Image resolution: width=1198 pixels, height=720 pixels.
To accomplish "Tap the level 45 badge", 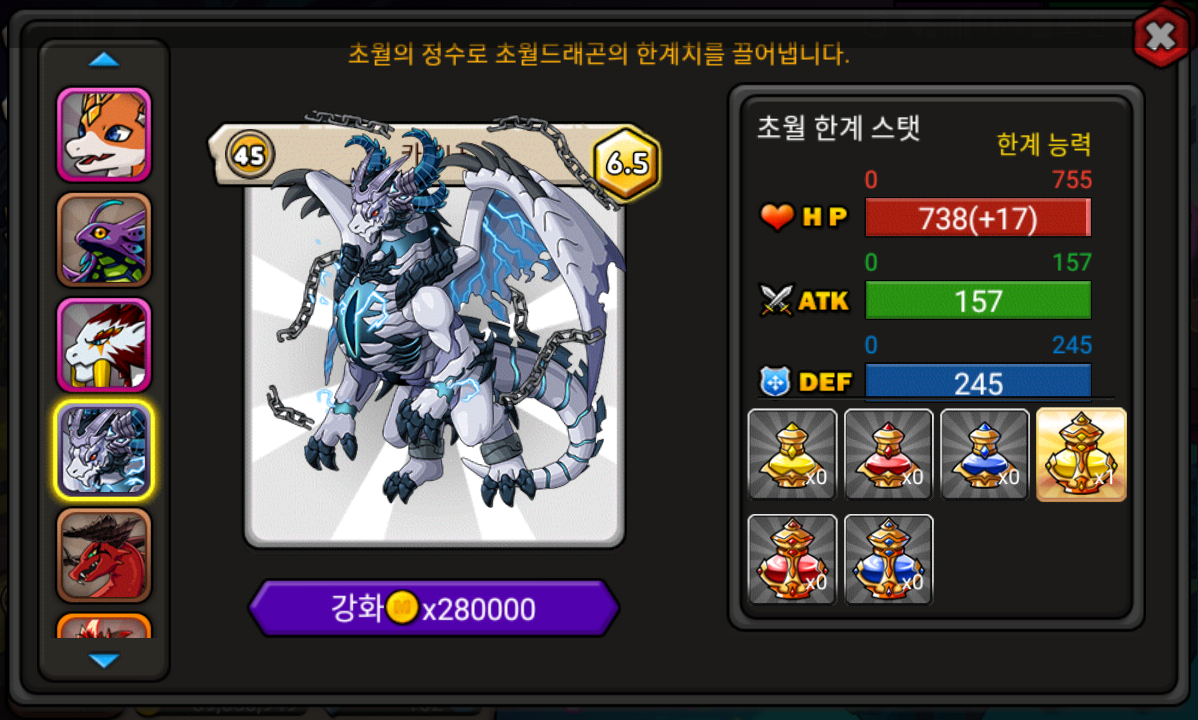I will (249, 155).
